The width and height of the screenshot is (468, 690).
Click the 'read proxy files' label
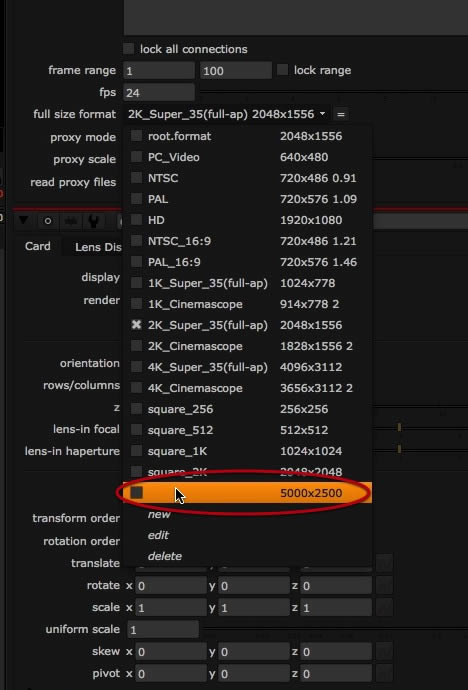(73, 182)
